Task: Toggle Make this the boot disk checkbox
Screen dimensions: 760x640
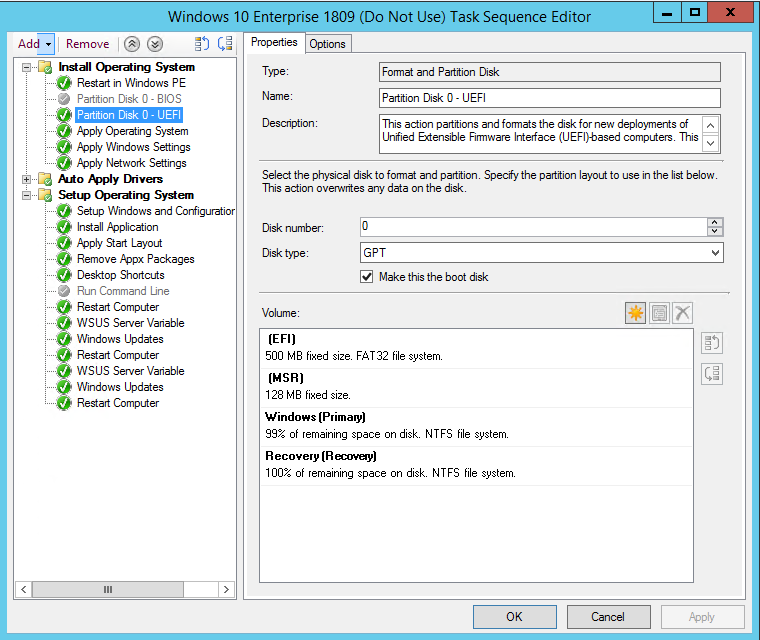Action: [366, 277]
